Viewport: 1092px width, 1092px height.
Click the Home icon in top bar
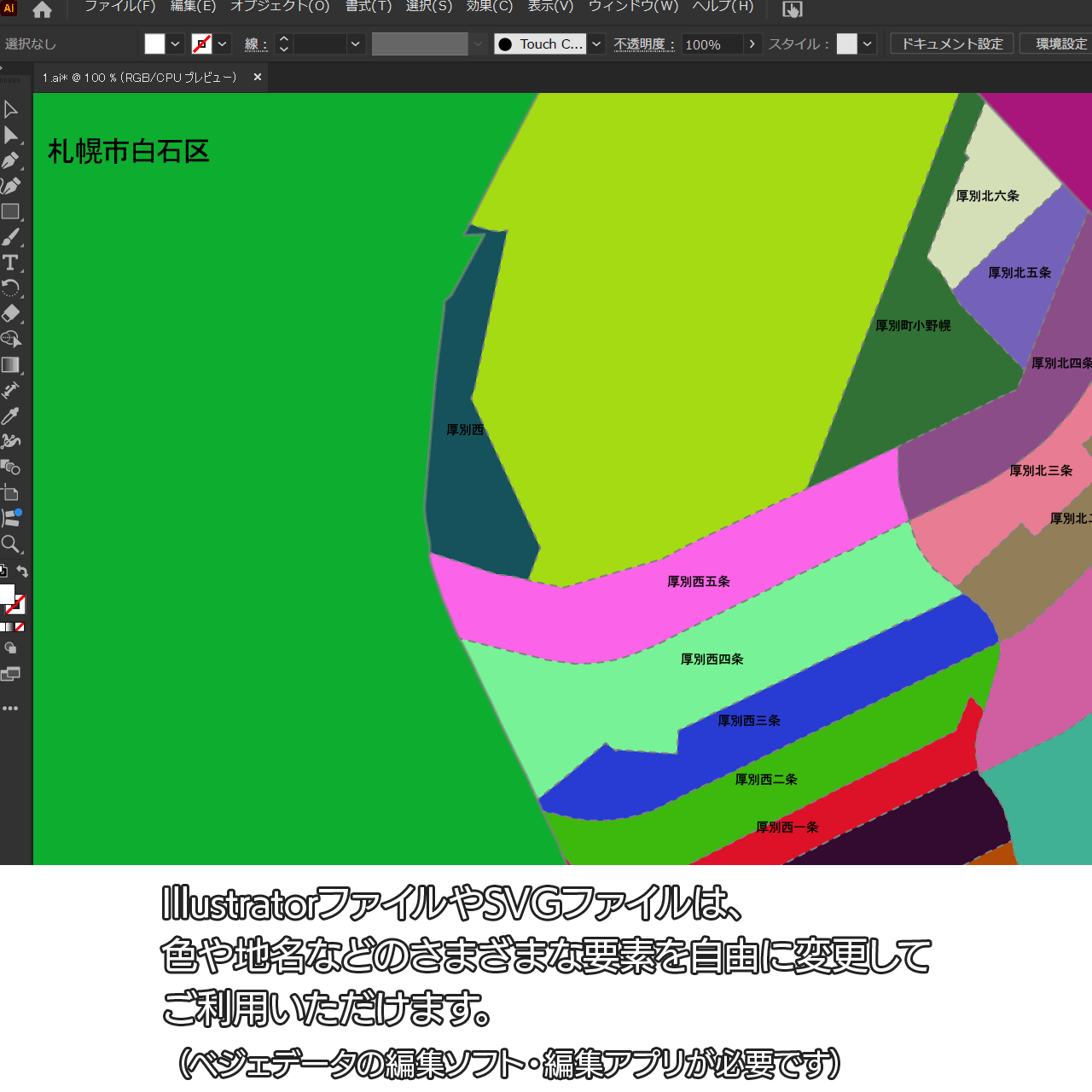[x=42, y=10]
